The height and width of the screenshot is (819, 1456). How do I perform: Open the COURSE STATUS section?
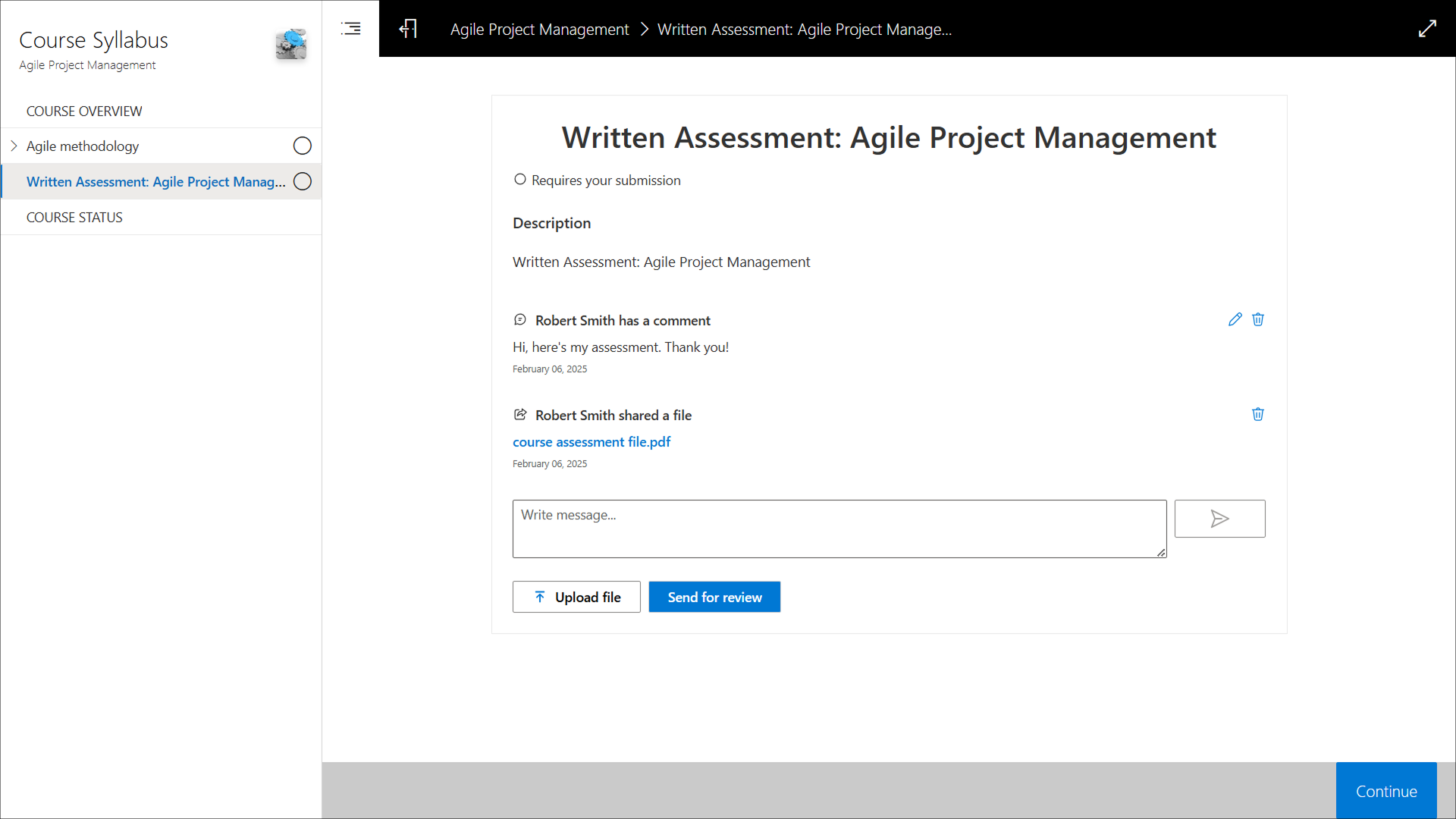pos(74,217)
